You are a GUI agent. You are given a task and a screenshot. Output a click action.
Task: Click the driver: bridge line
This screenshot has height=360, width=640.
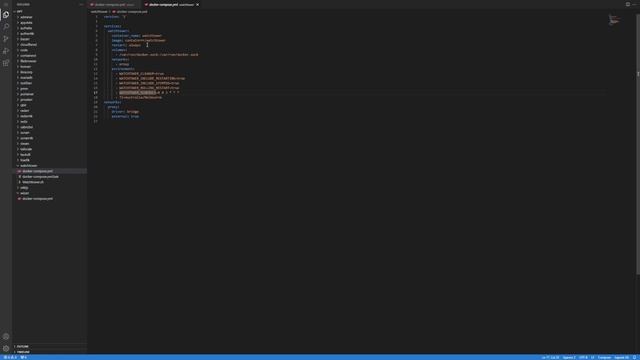point(125,112)
